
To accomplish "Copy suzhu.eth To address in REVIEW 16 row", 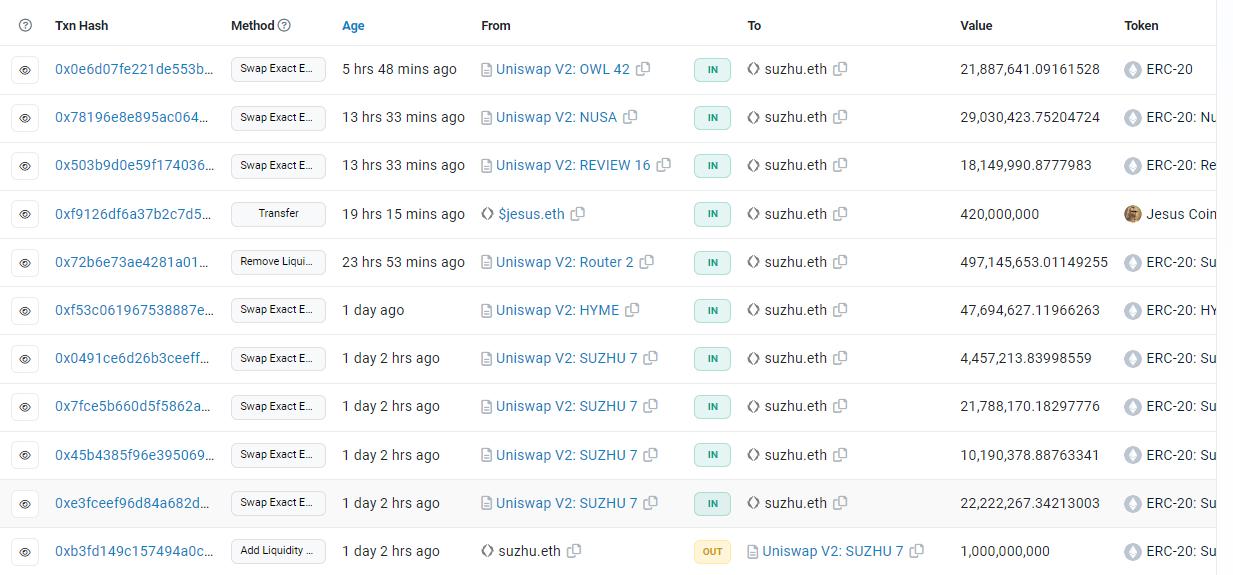I will [x=840, y=165].
